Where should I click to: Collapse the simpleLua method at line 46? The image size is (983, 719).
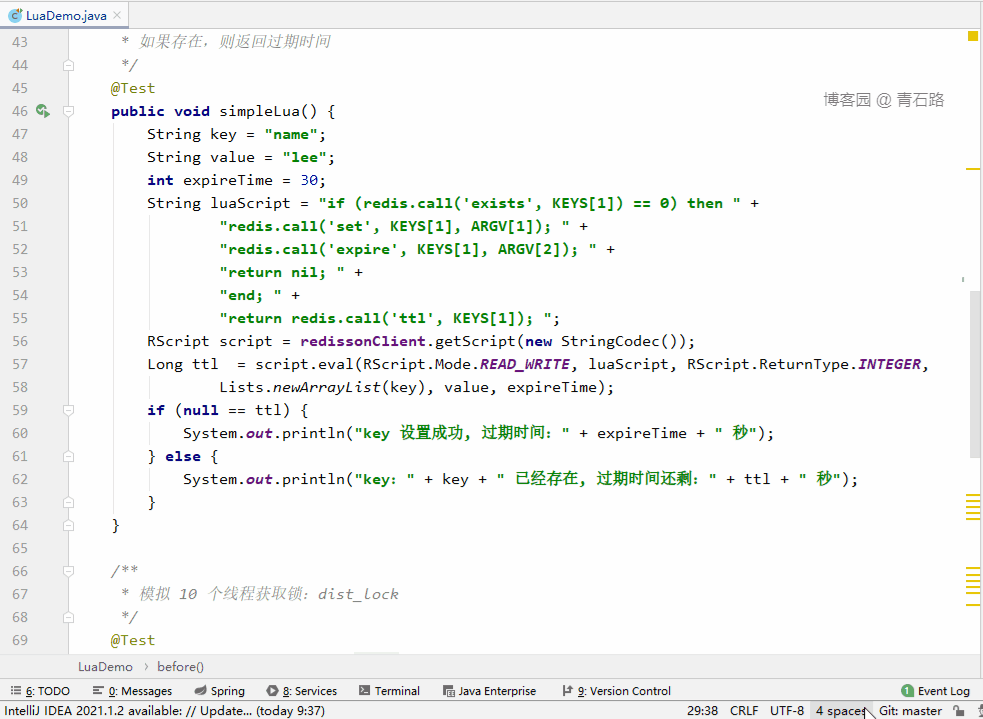point(68,111)
